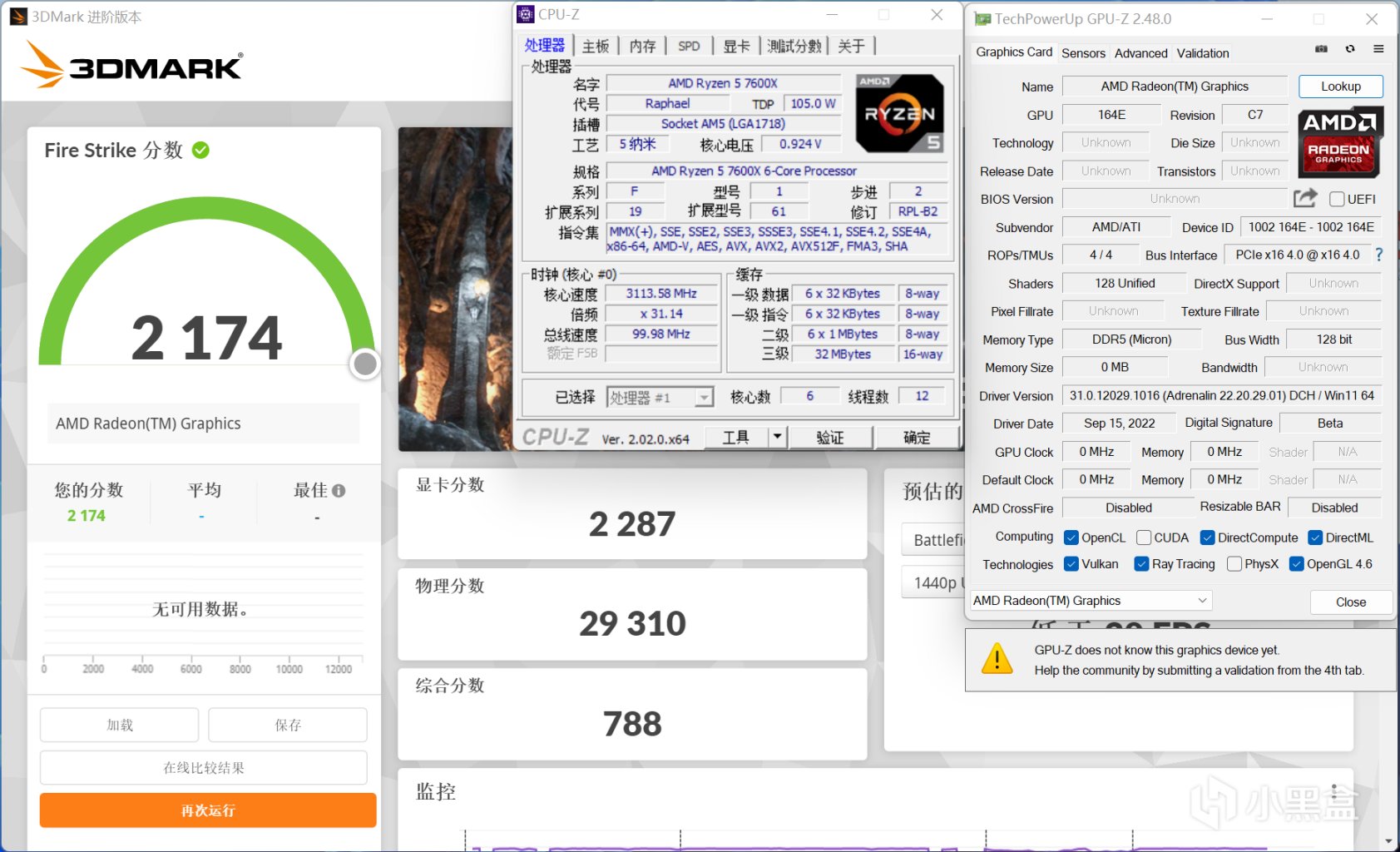This screenshot has height=852, width=1400.
Task: Click the Ryzen 5 logo in CPU-Z
Action: coord(900,114)
